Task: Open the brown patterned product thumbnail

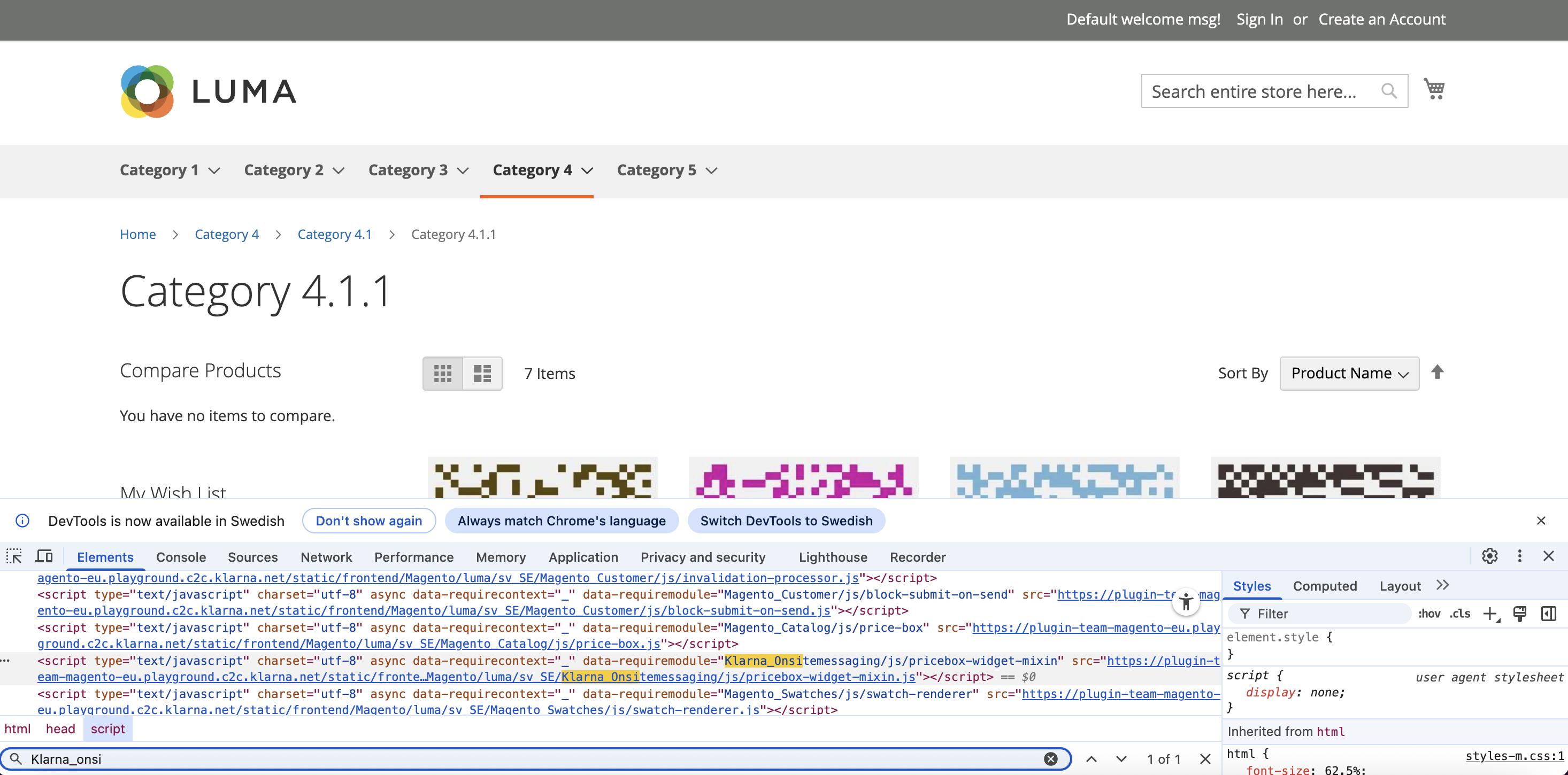Action: (x=542, y=478)
